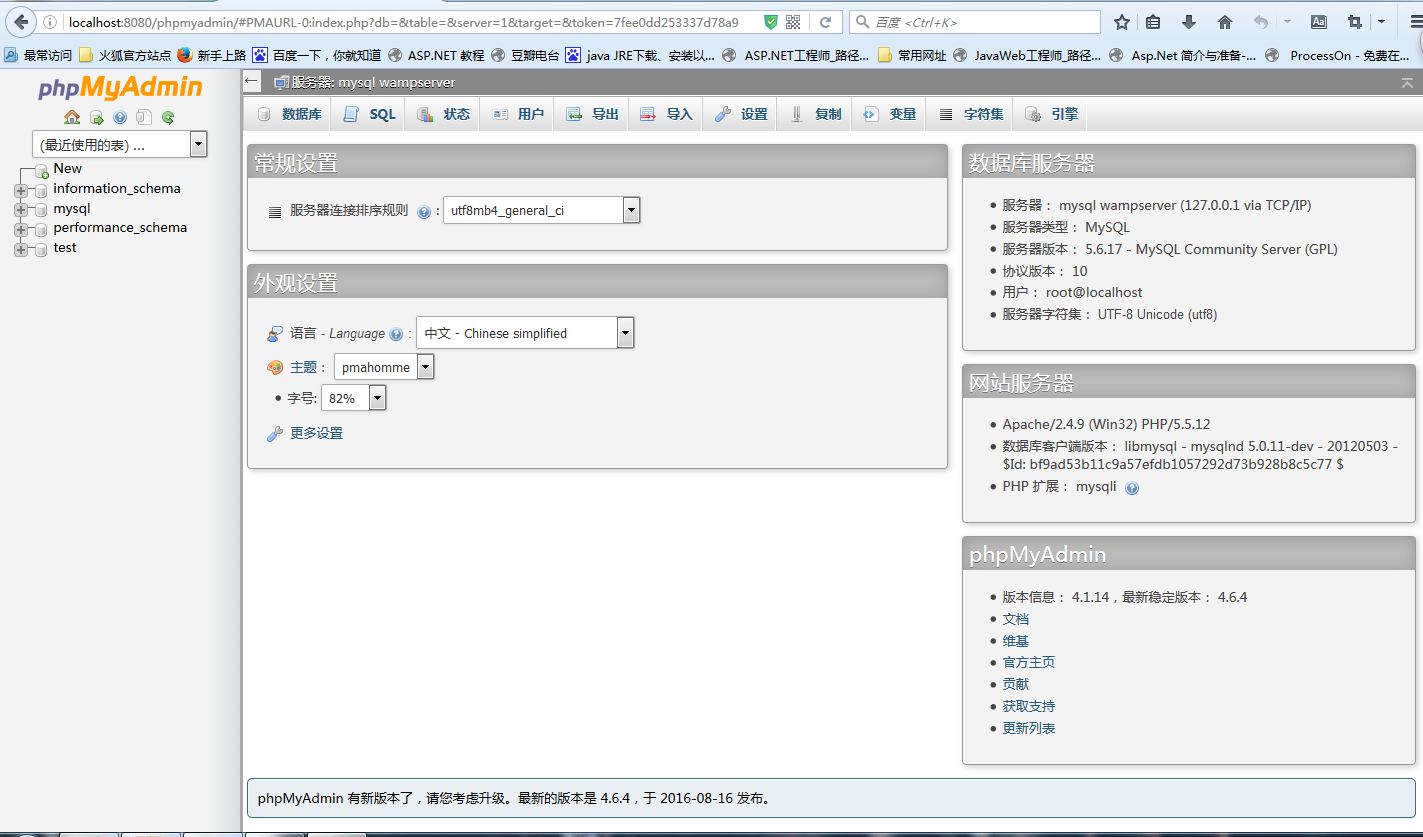Screen dimensions: 1423x837
Task: Click the grayed undo arrow in browser toolbar
Action: click(x=1261, y=22)
